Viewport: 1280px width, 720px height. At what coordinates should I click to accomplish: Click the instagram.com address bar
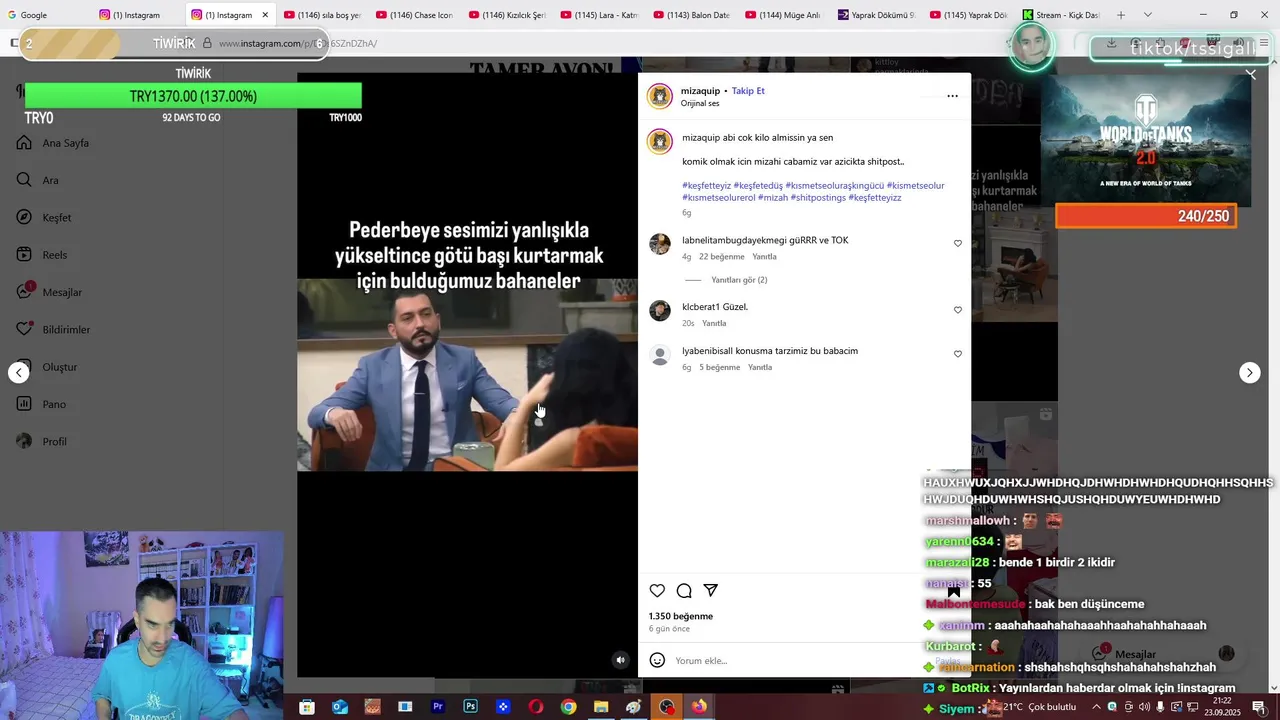click(x=600, y=43)
